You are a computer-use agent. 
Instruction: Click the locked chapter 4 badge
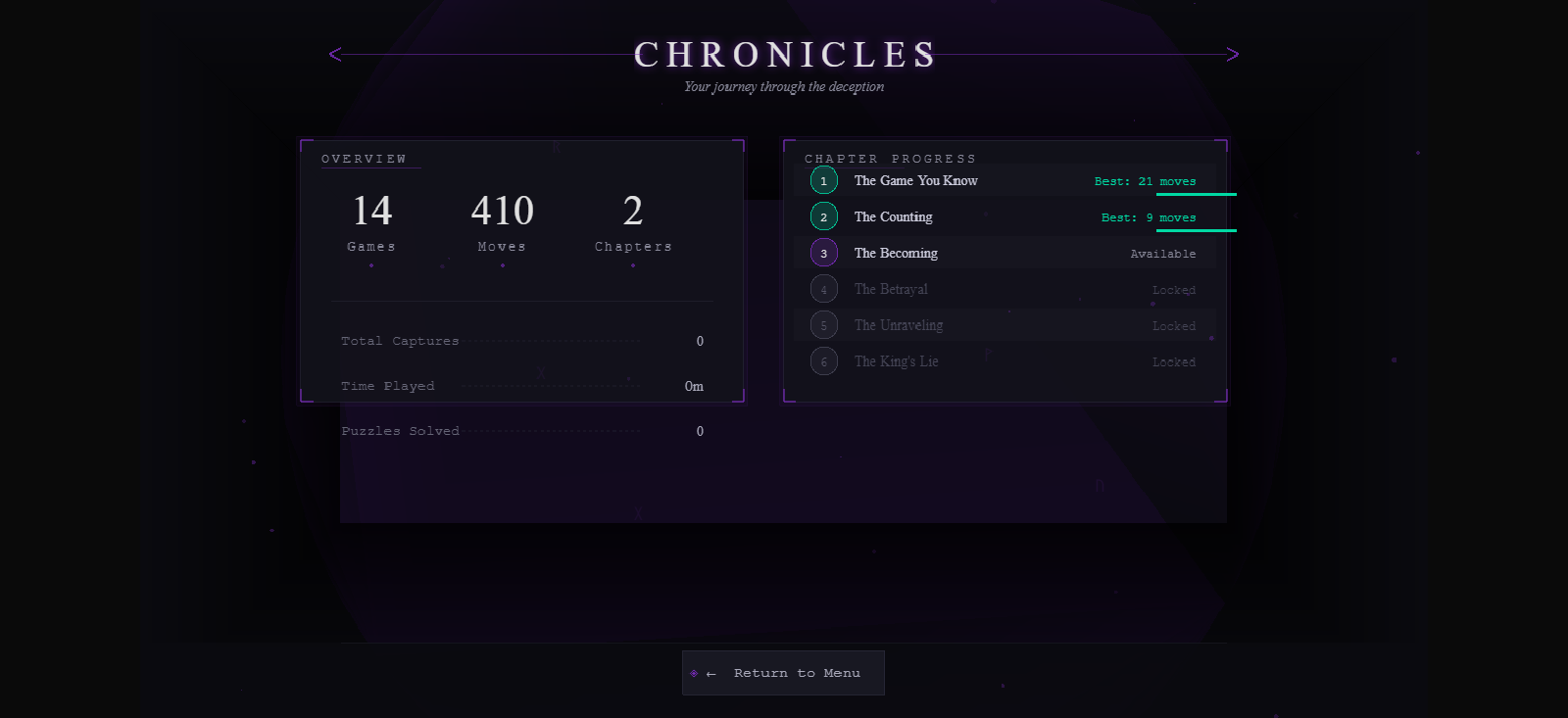[824, 289]
